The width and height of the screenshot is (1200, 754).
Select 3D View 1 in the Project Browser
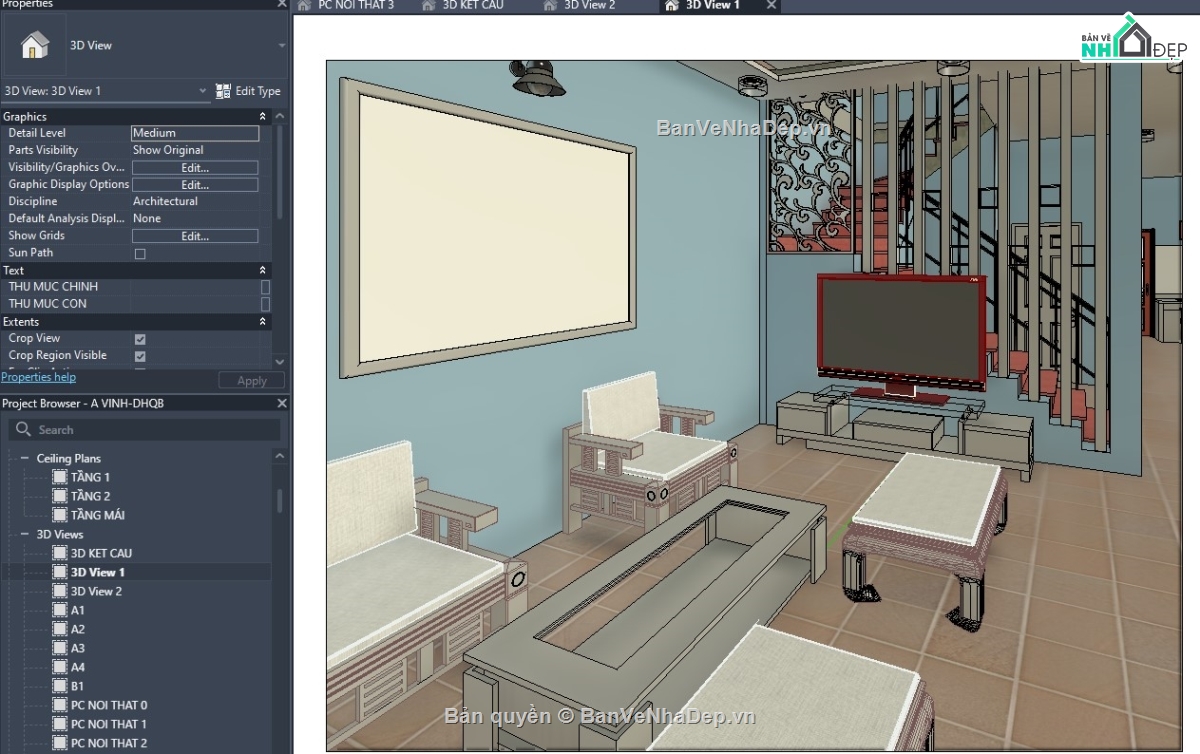point(97,572)
